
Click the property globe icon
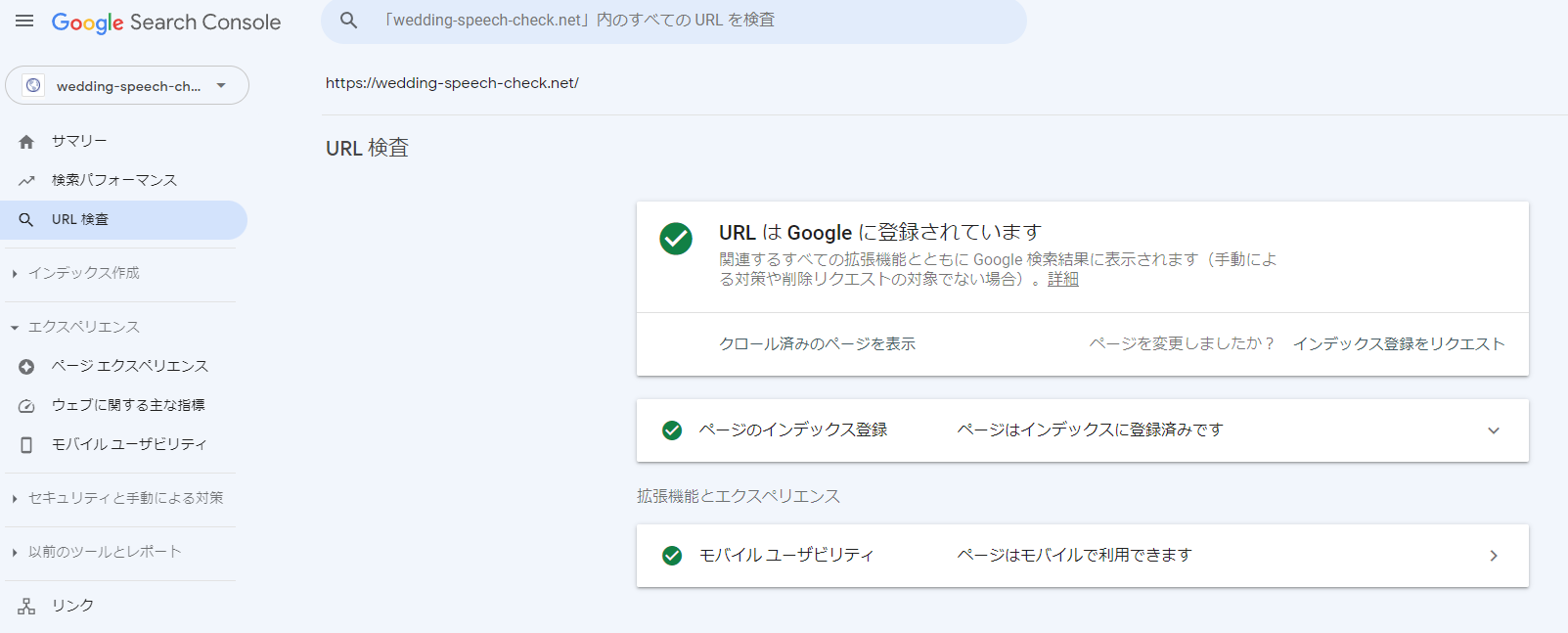click(33, 85)
